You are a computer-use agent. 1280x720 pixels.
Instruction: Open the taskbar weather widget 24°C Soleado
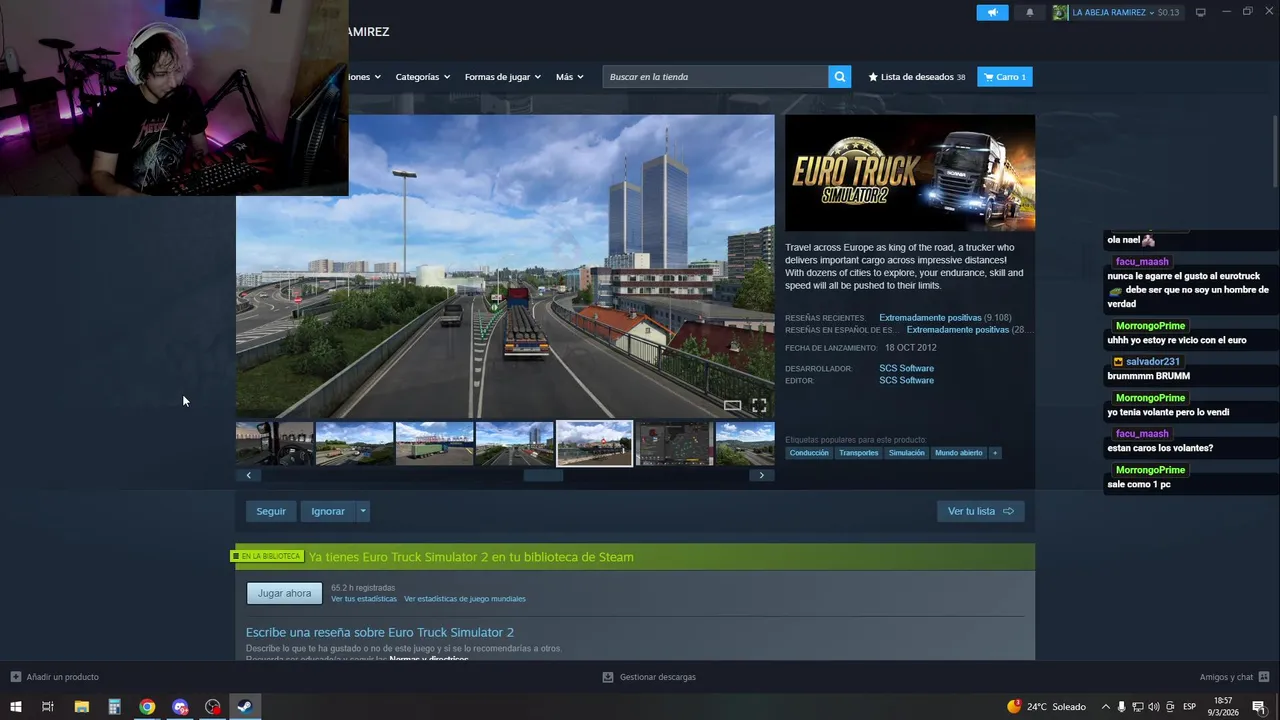coord(1047,707)
